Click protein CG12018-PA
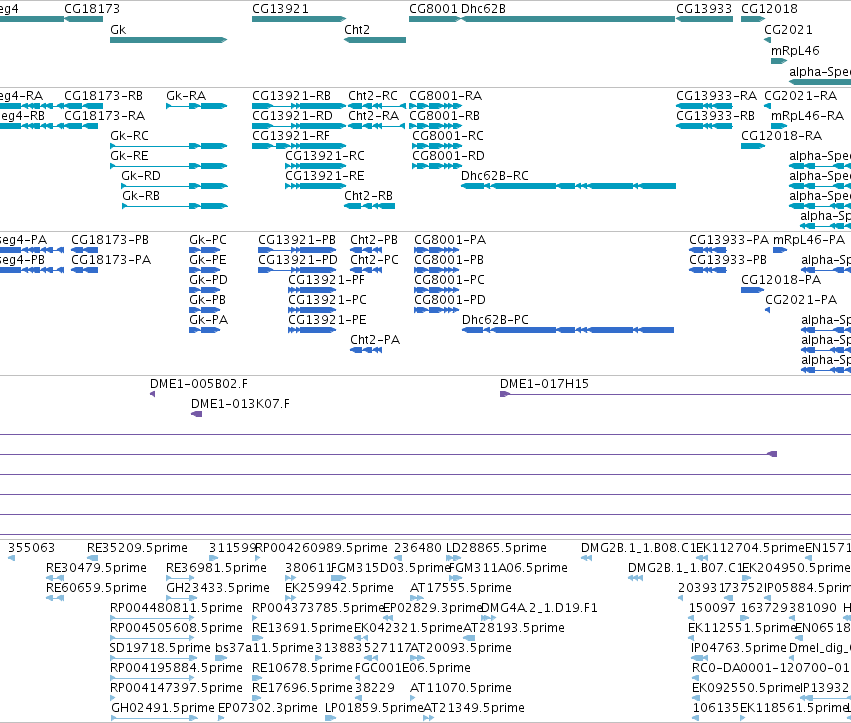 tap(781, 280)
